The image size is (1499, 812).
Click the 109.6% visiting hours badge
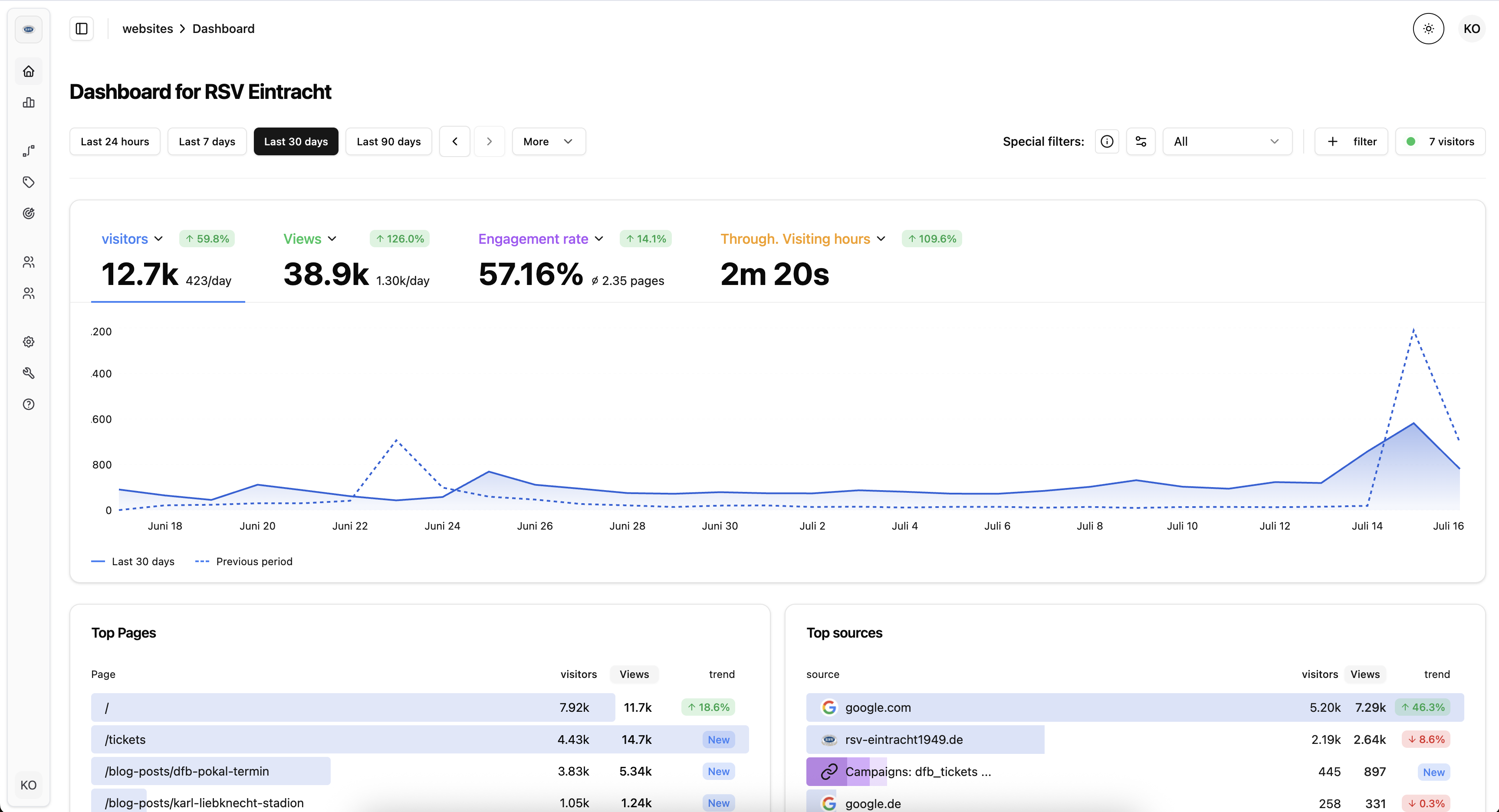click(932, 239)
